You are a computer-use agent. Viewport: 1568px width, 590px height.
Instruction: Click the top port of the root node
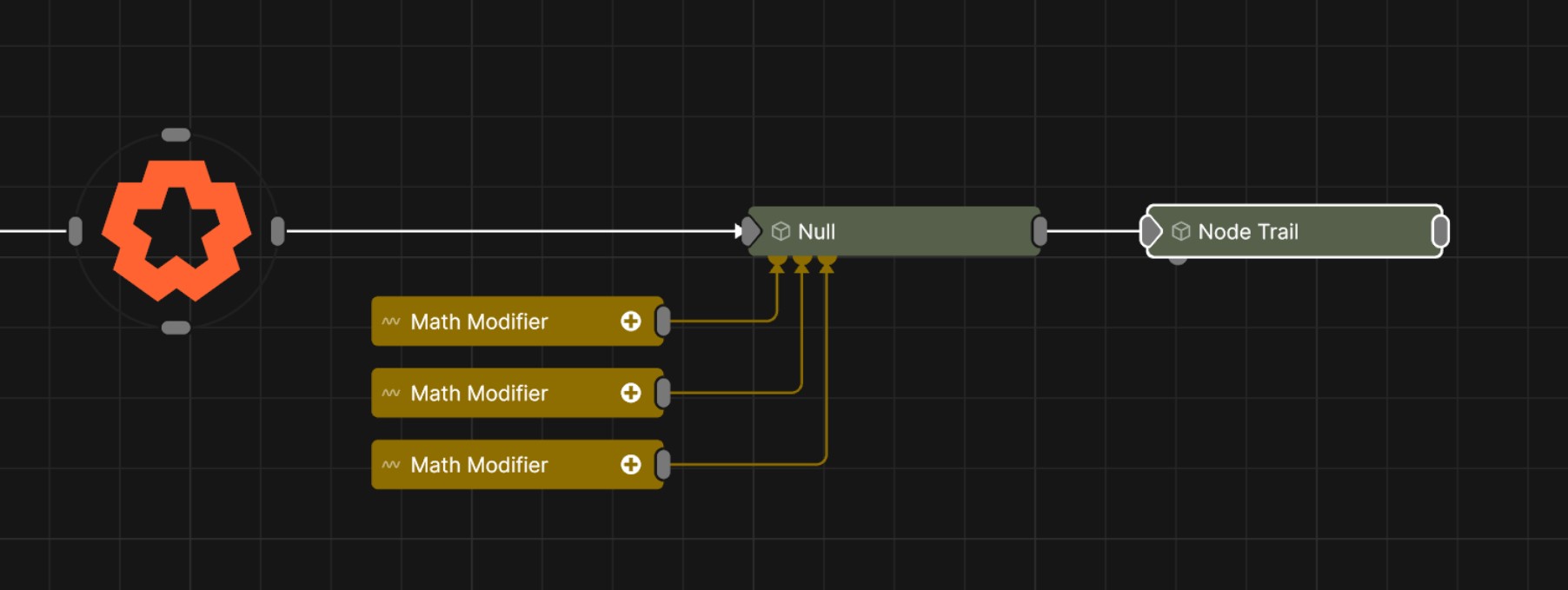click(x=176, y=135)
